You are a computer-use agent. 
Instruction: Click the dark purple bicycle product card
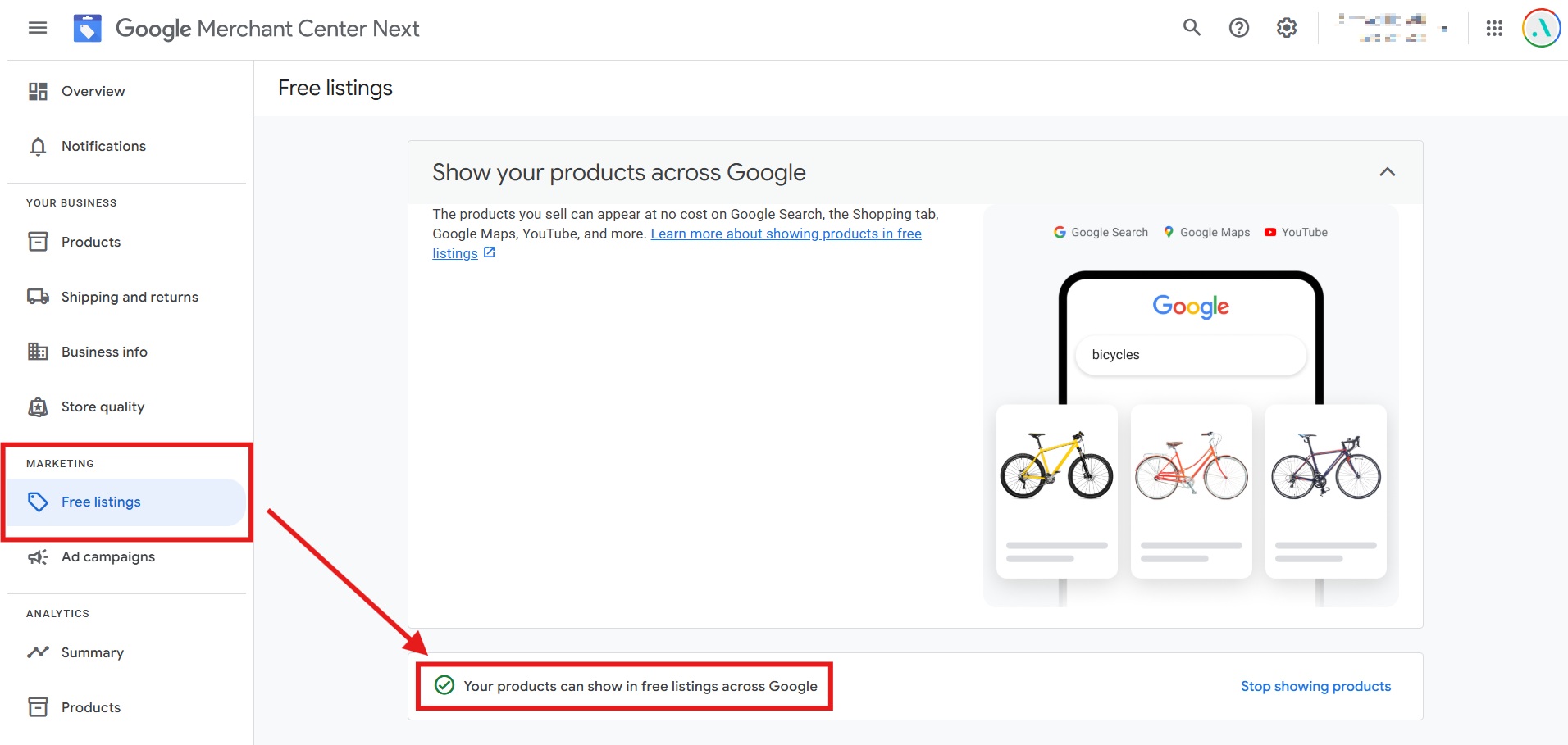point(1326,491)
